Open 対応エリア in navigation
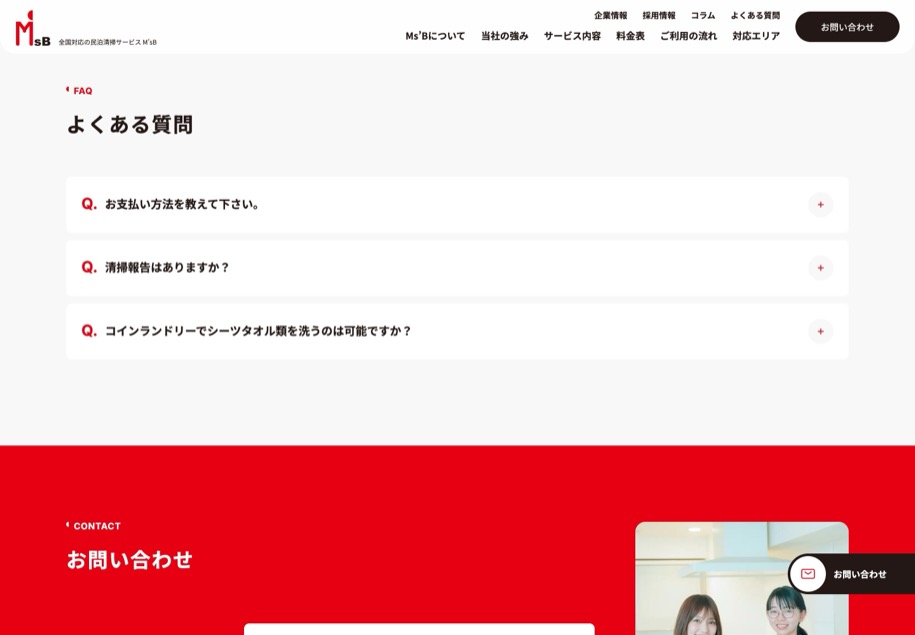 [756, 36]
